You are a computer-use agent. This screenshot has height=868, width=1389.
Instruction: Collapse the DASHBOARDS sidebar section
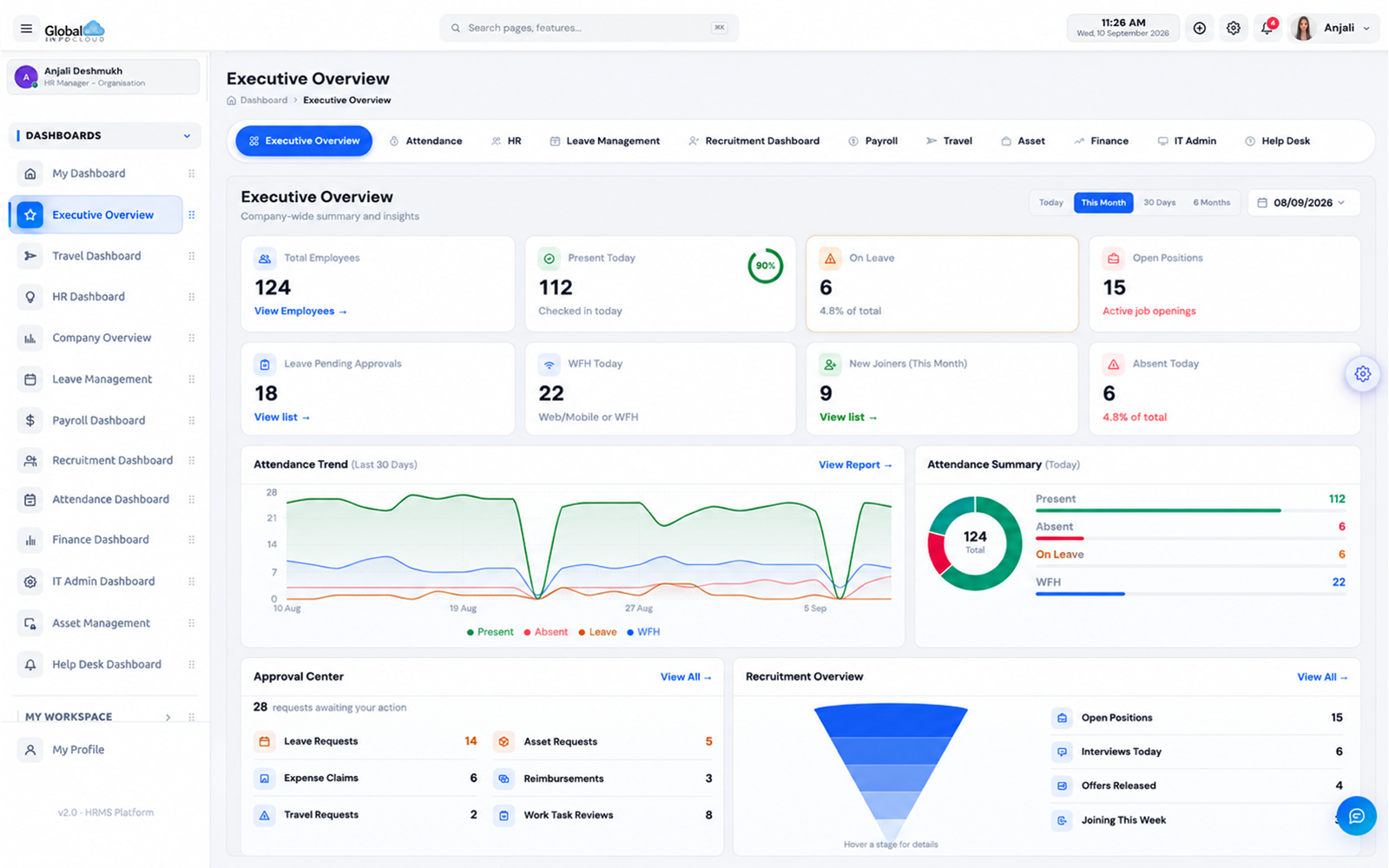(105, 135)
